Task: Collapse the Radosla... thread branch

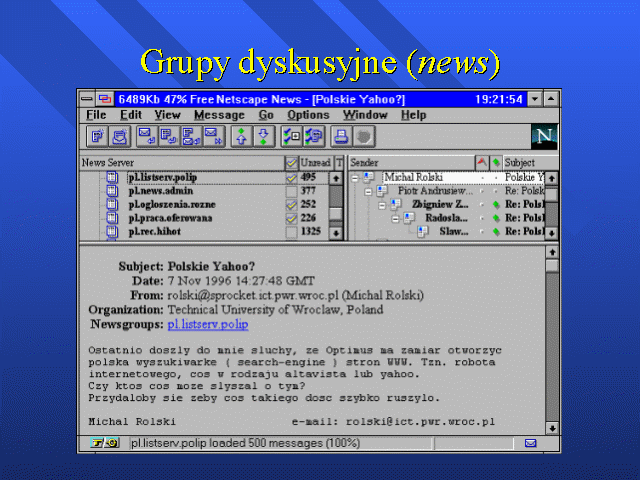Action: [396, 219]
